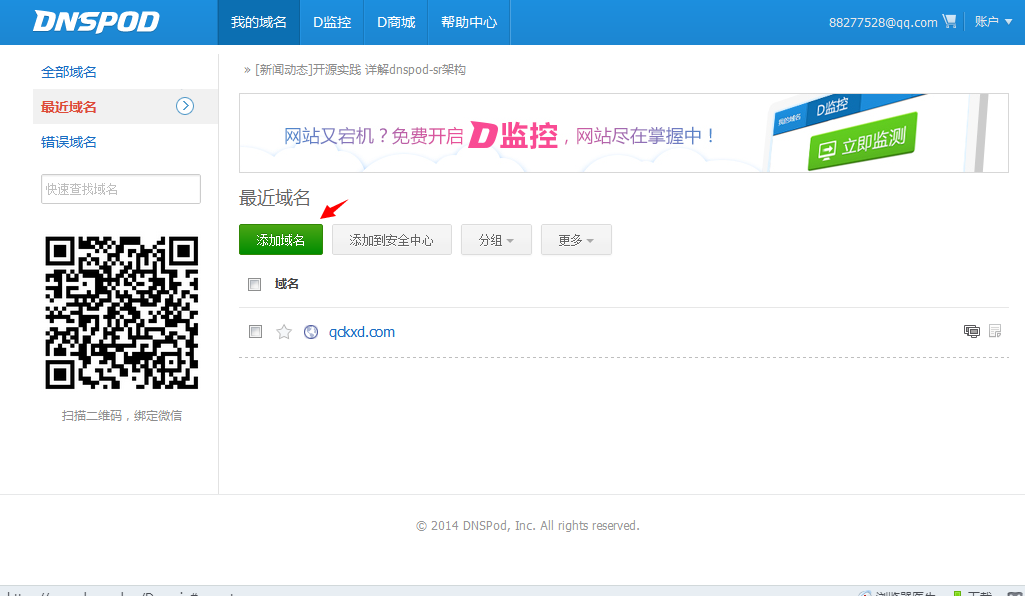This screenshot has height=596, width=1025.
Task: Open the shopping cart icon
Action: tap(949, 22)
